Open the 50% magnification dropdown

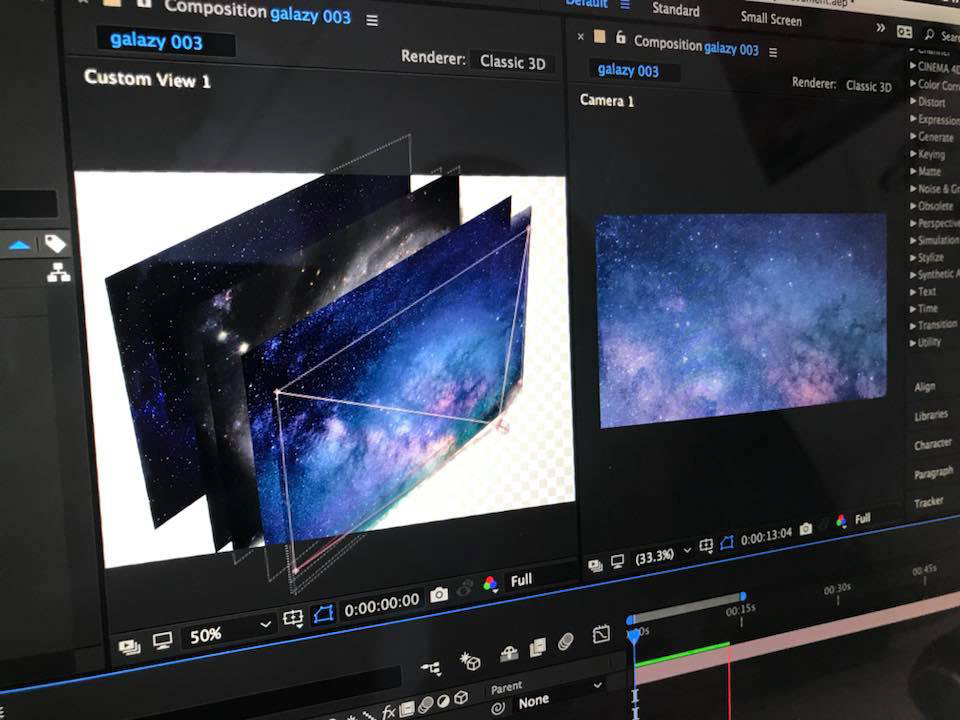point(230,631)
